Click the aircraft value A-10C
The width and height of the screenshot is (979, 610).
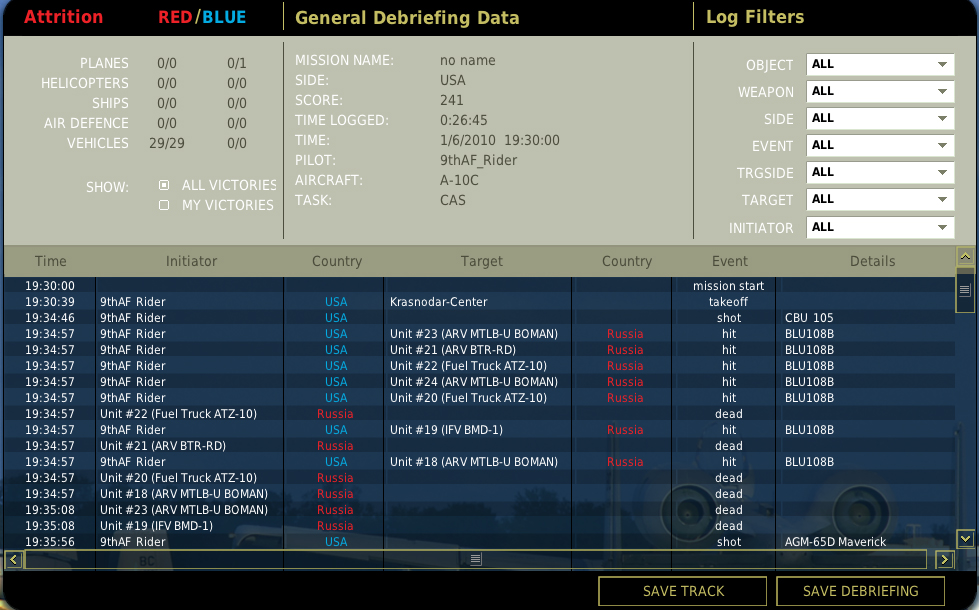[459, 180]
